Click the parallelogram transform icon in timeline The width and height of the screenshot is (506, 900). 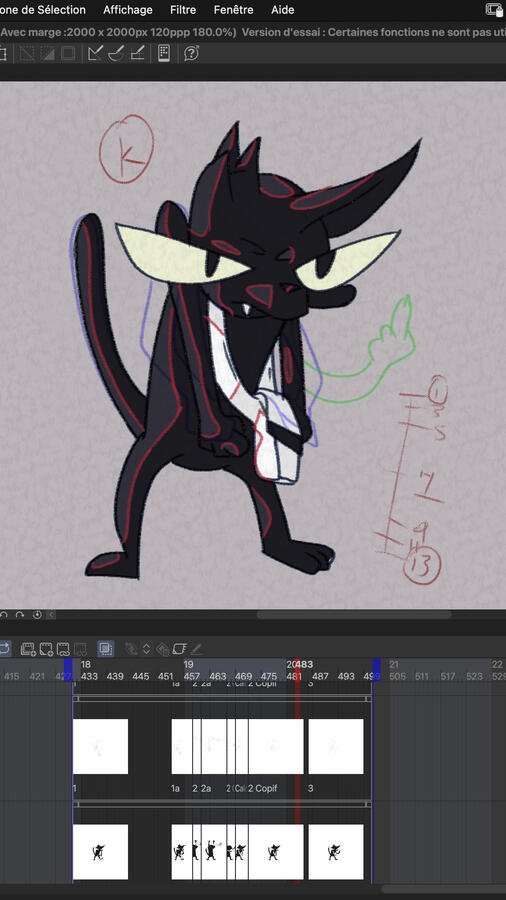(x=180, y=649)
